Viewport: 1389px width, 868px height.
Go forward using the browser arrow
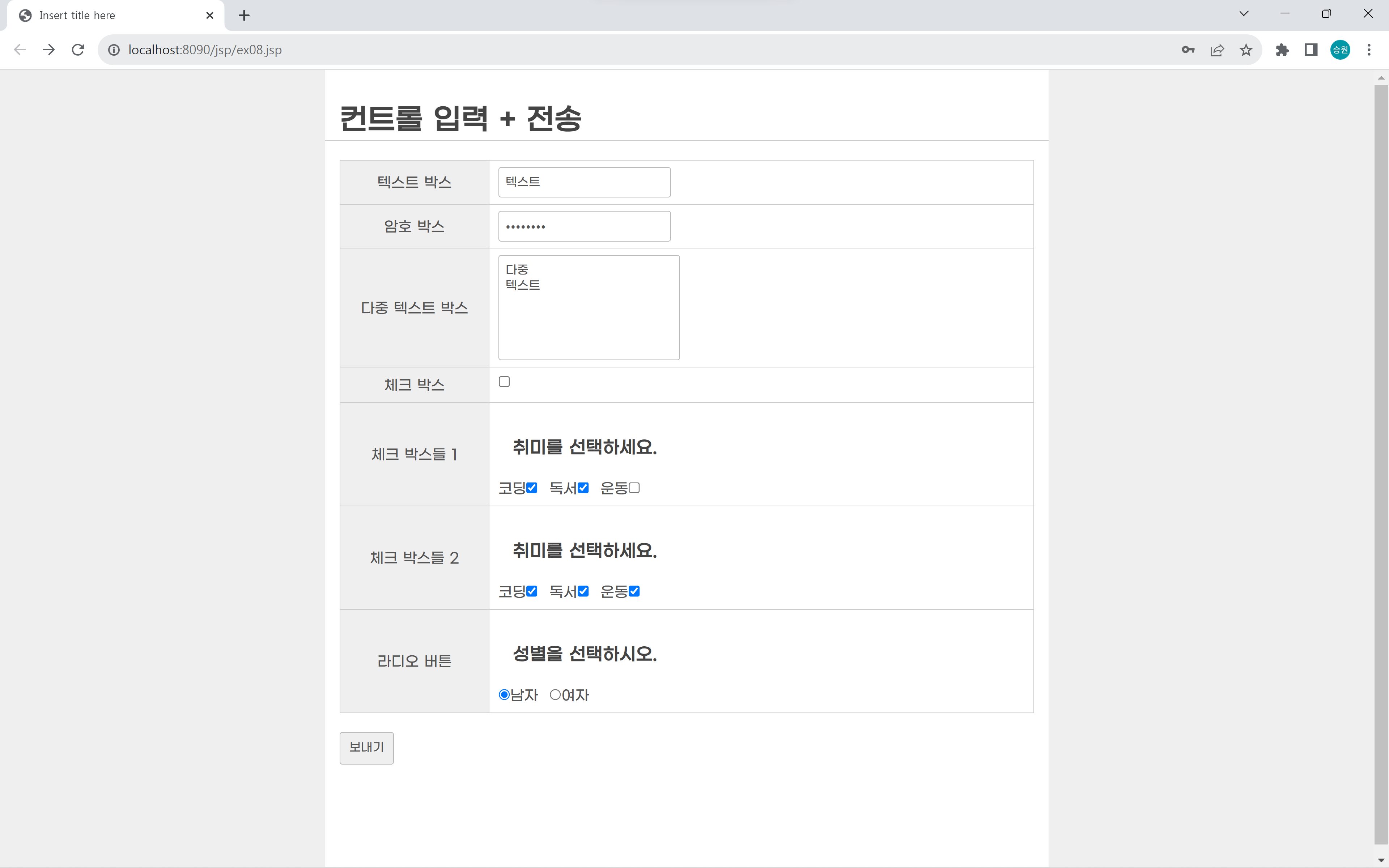pyautogui.click(x=49, y=50)
